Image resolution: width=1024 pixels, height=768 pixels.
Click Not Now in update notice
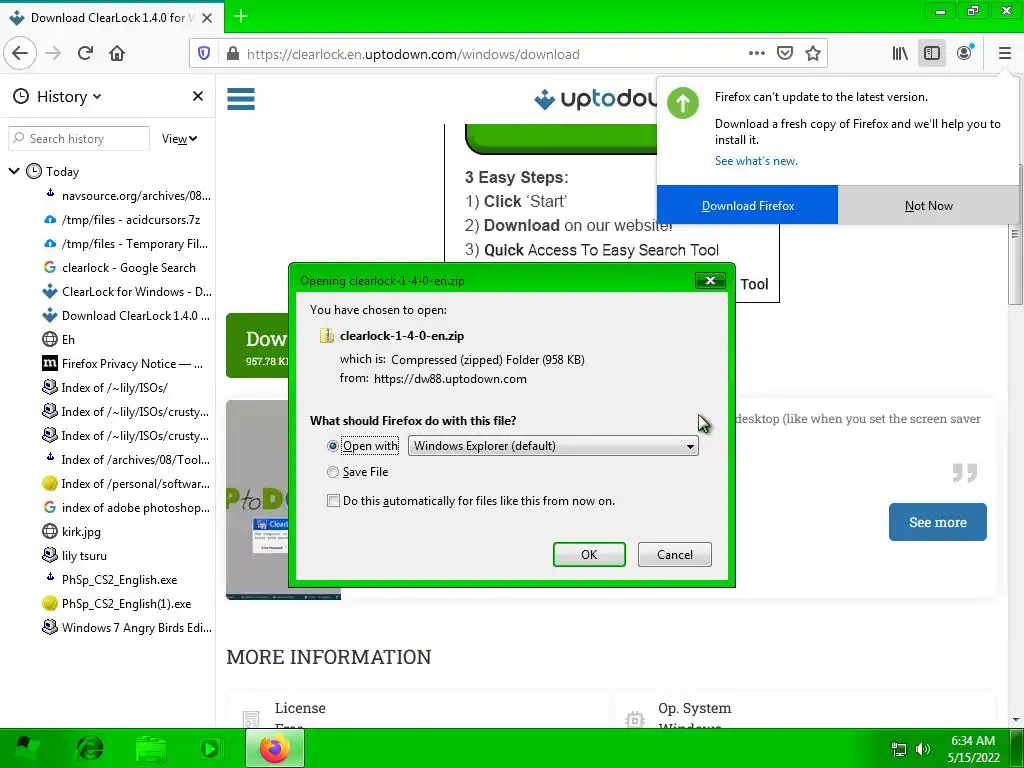click(928, 205)
